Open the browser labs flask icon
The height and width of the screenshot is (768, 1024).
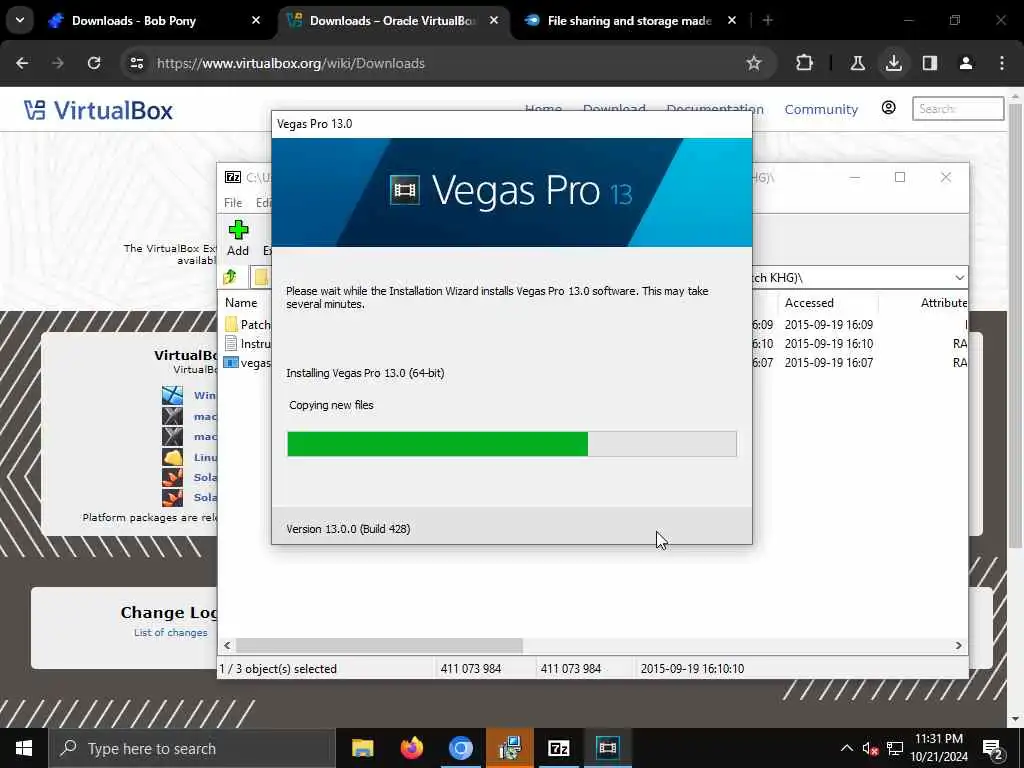click(x=857, y=63)
